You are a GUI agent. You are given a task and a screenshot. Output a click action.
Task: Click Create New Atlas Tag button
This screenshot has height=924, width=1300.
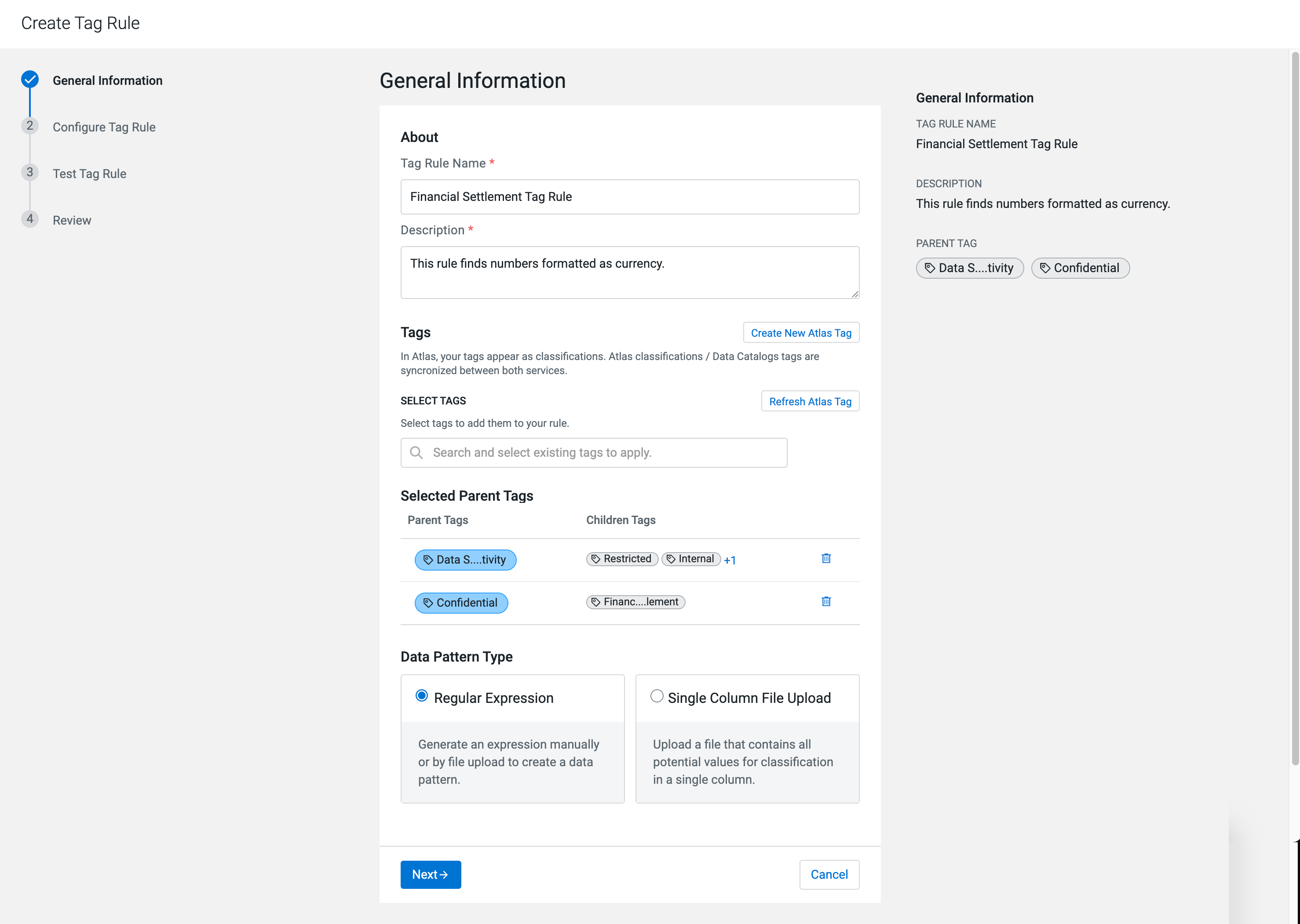801,333
